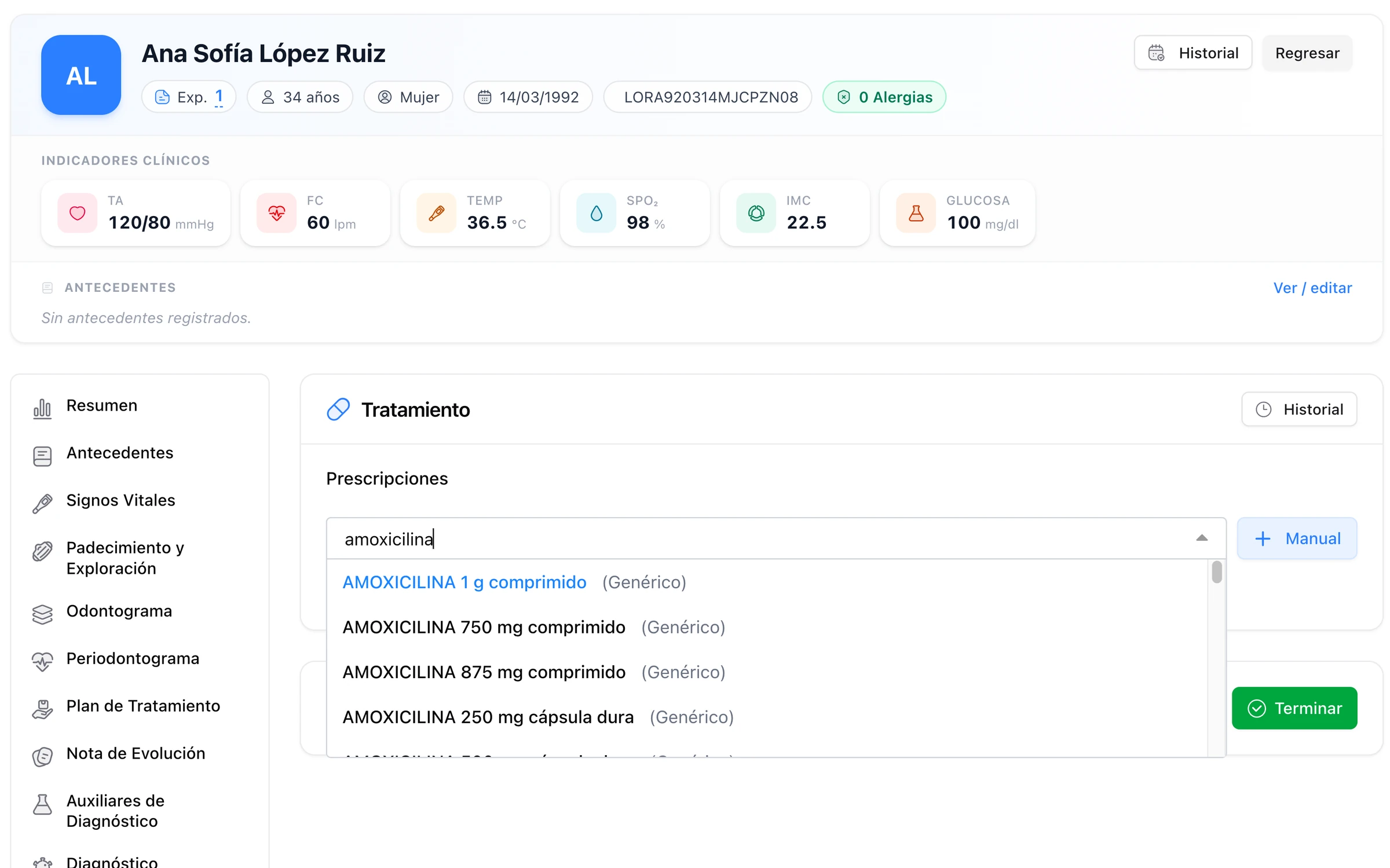Click the heart rate FC icon
The image size is (1390, 868).
click(x=276, y=213)
